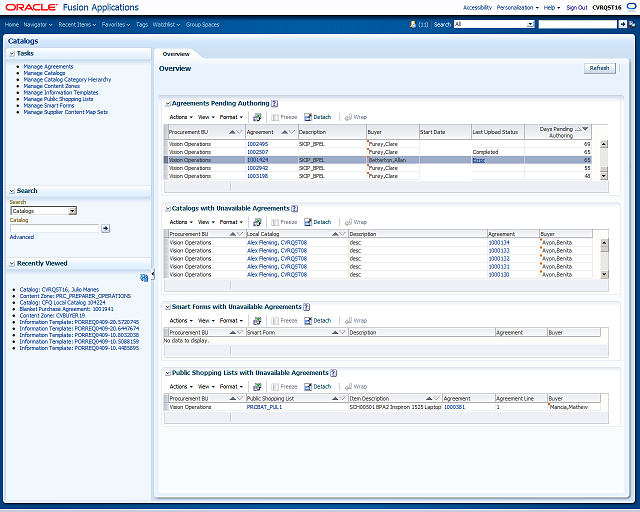Click the catalog search go arrow button
This screenshot has height=512, width=640.
point(105,228)
